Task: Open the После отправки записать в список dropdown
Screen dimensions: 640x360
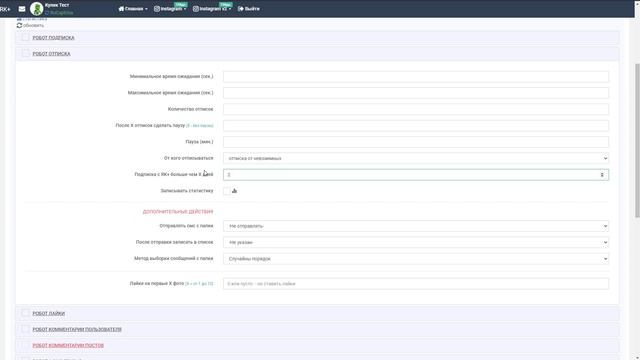Action: click(x=416, y=242)
